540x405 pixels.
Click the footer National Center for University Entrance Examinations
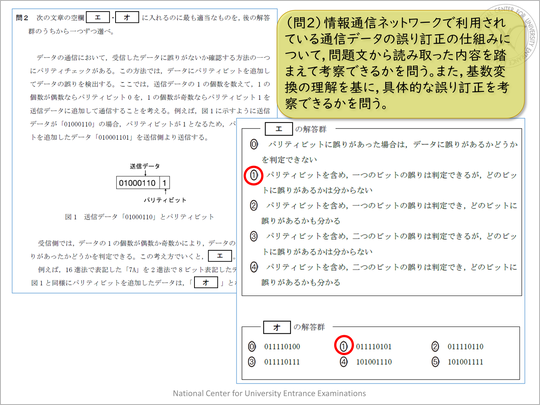point(269,393)
